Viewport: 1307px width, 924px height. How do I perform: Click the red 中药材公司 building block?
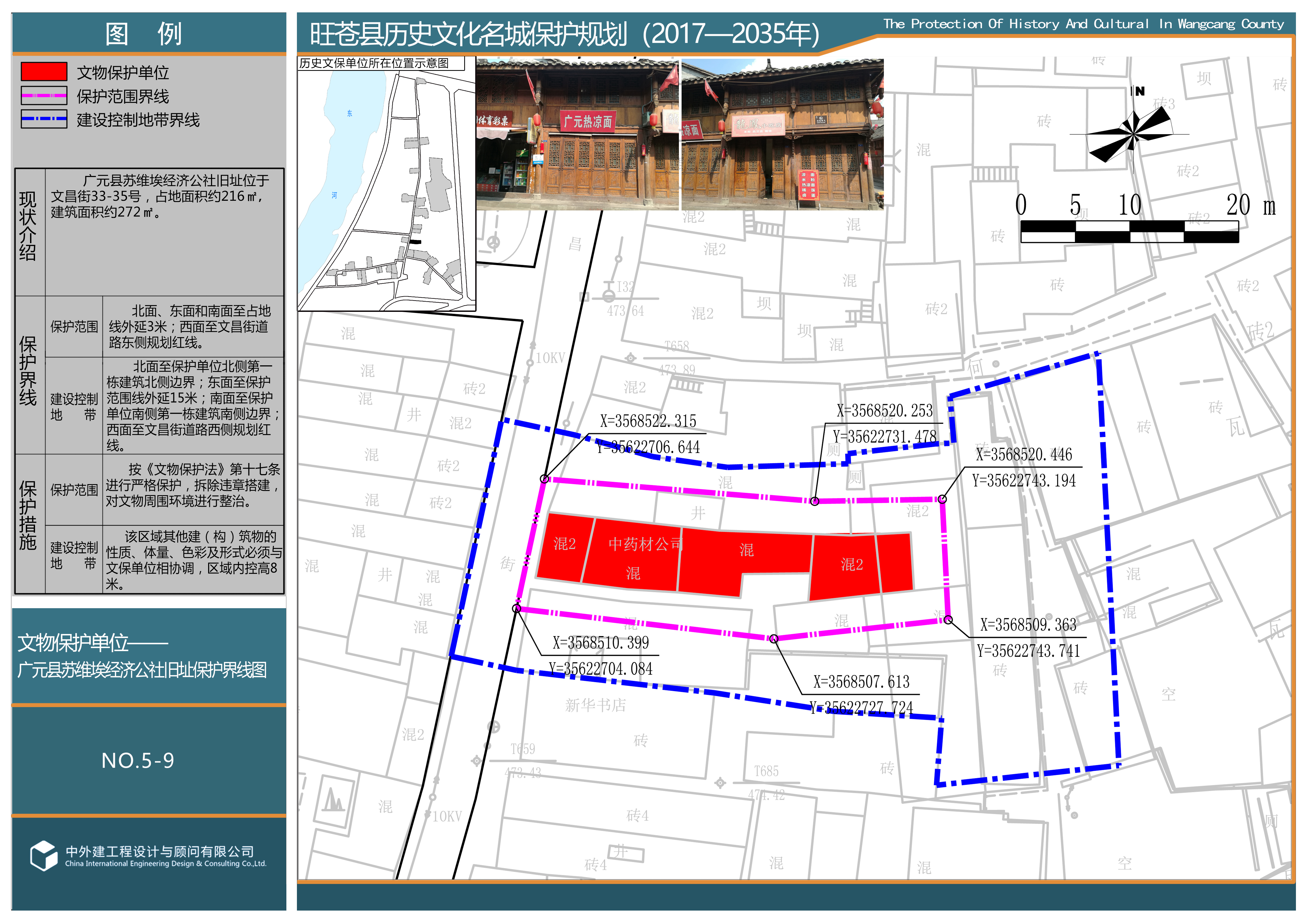[632, 558]
